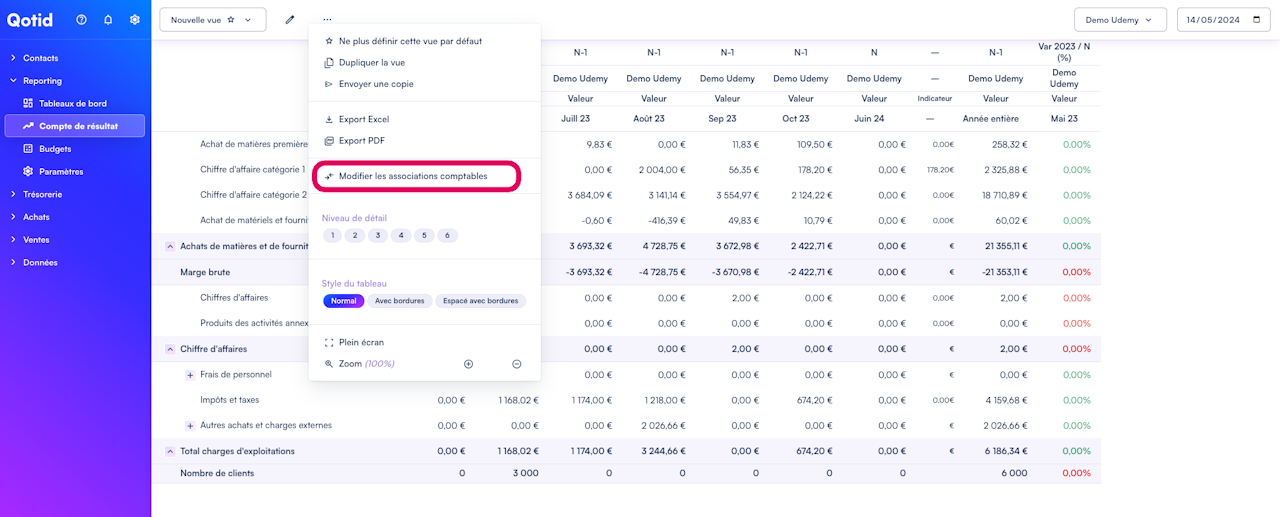This screenshot has height=517, width=1280.
Task: Click the three dots more options icon
Action: tap(327, 20)
